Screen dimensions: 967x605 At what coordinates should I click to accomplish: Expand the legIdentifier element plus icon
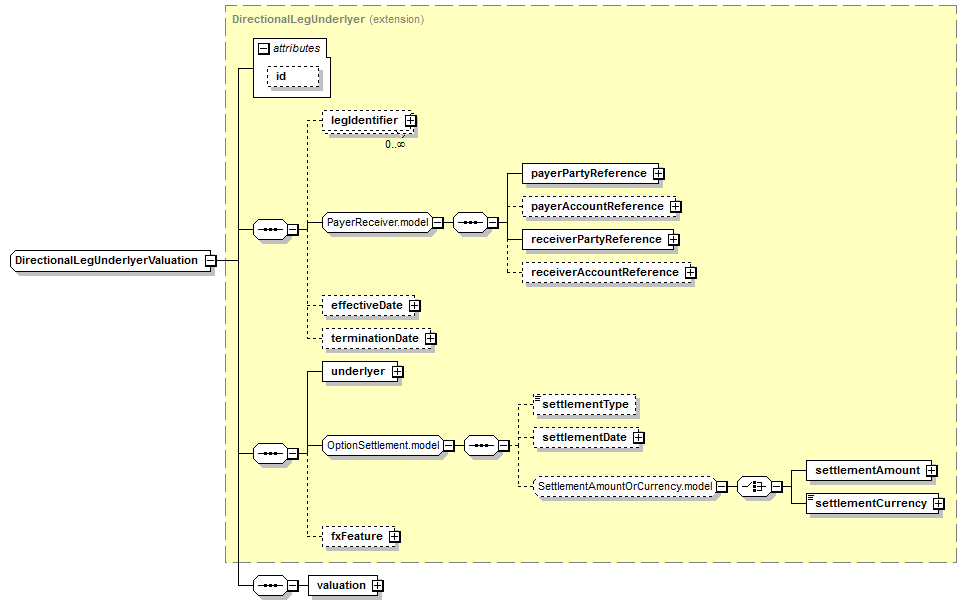tap(411, 121)
